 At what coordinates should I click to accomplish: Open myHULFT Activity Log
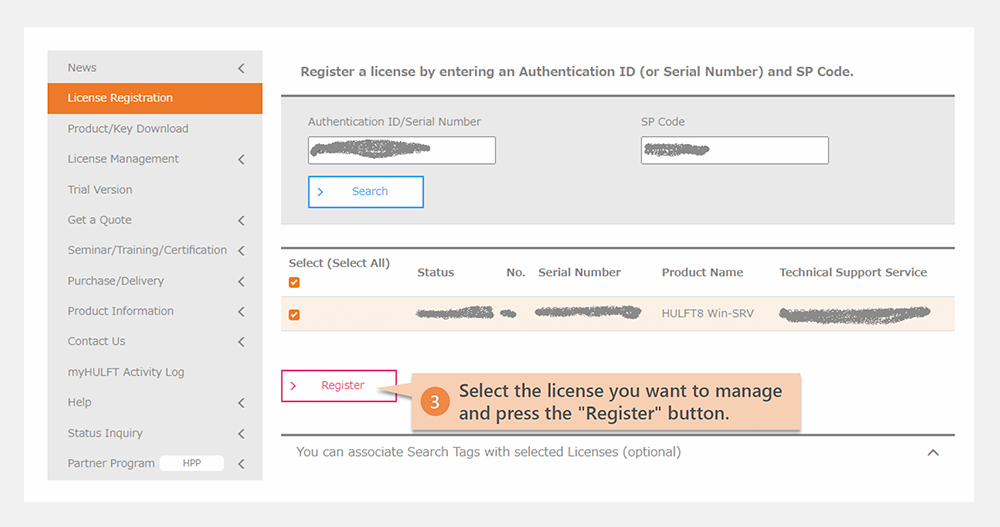pyautogui.click(x=126, y=372)
